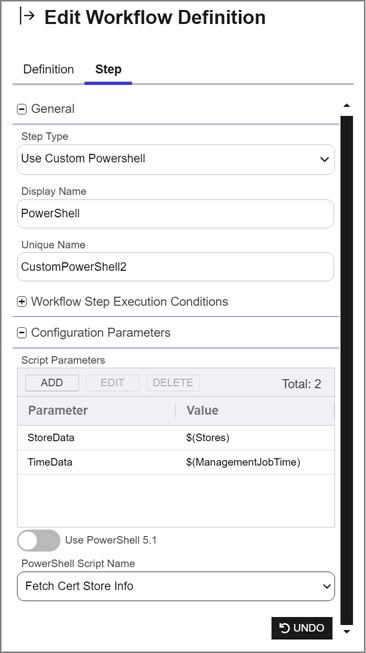Open the Step Type dropdown
Image resolution: width=366 pixels, height=653 pixels.
click(176, 159)
